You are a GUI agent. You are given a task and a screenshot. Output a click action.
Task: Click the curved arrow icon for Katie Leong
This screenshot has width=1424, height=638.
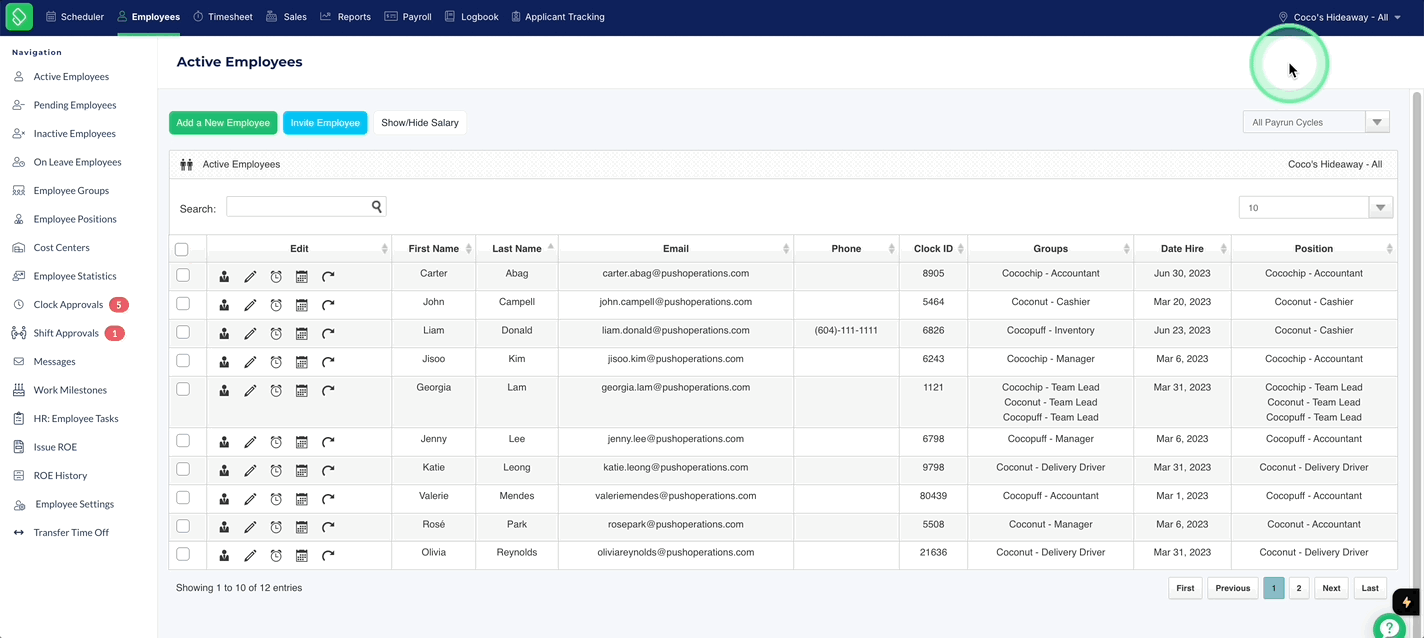(x=328, y=471)
